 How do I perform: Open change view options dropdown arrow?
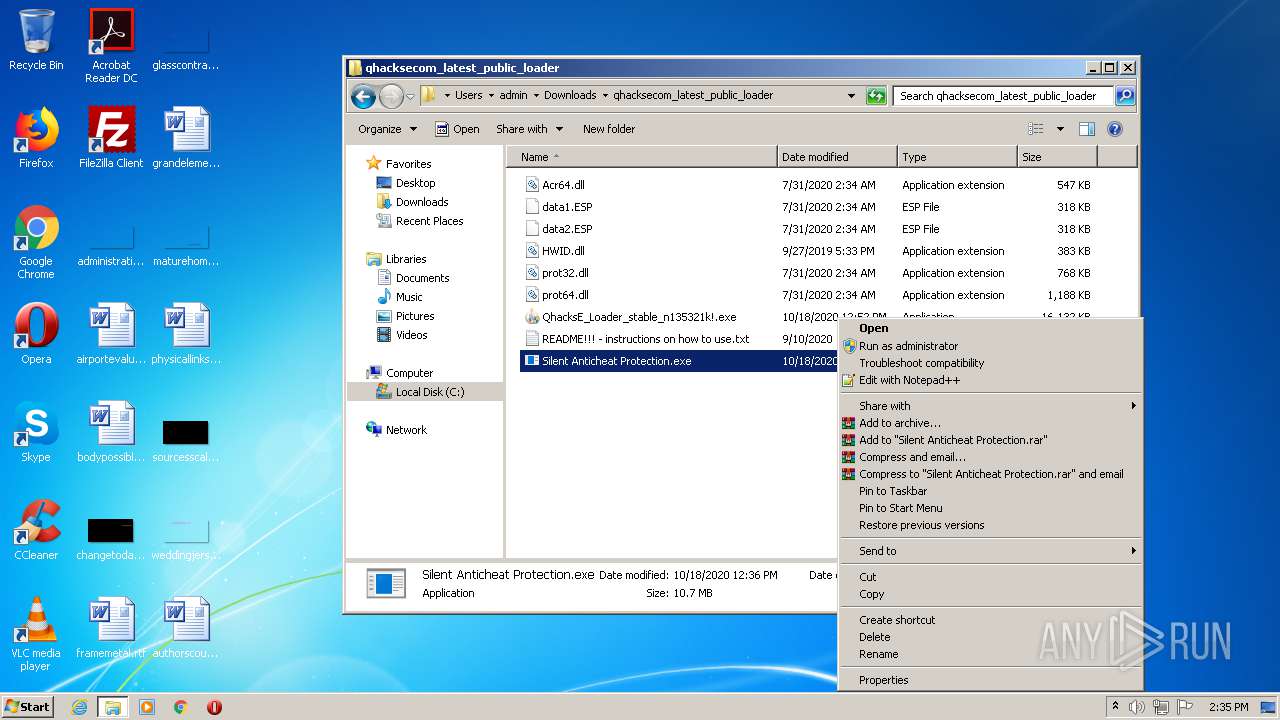click(x=1060, y=129)
